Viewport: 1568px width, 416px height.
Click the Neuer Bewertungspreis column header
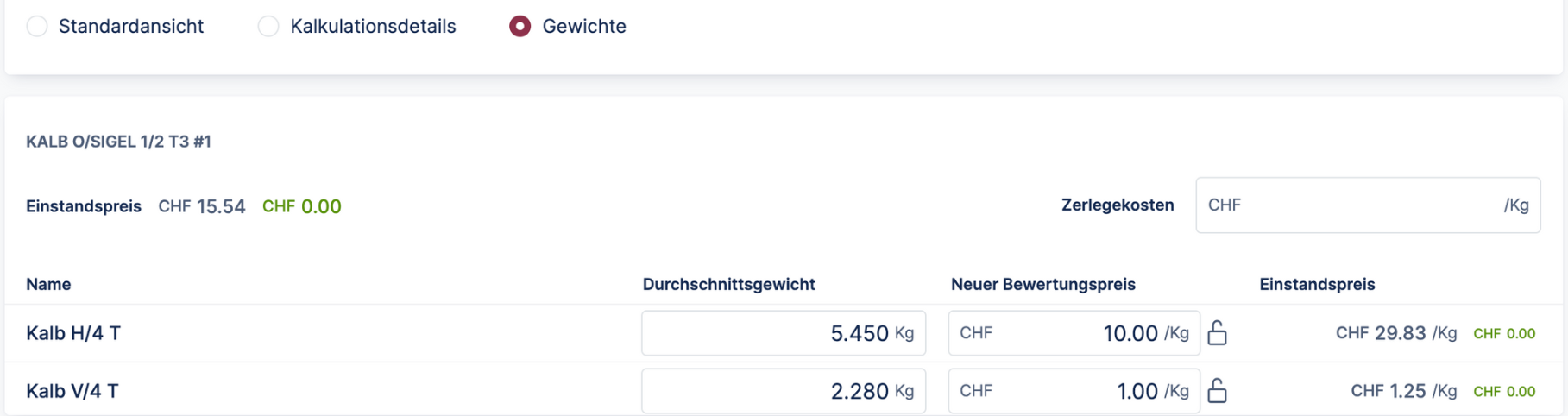1042,284
